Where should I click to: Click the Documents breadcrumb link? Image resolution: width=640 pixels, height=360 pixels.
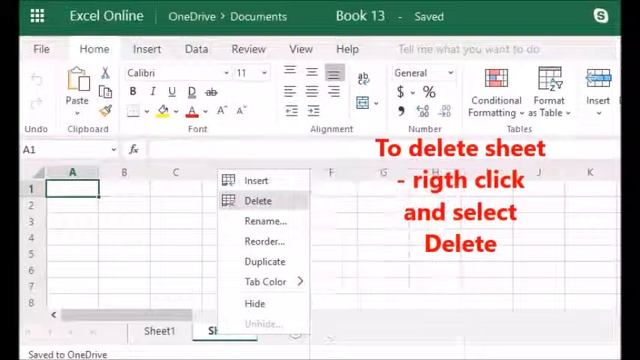coord(258,17)
